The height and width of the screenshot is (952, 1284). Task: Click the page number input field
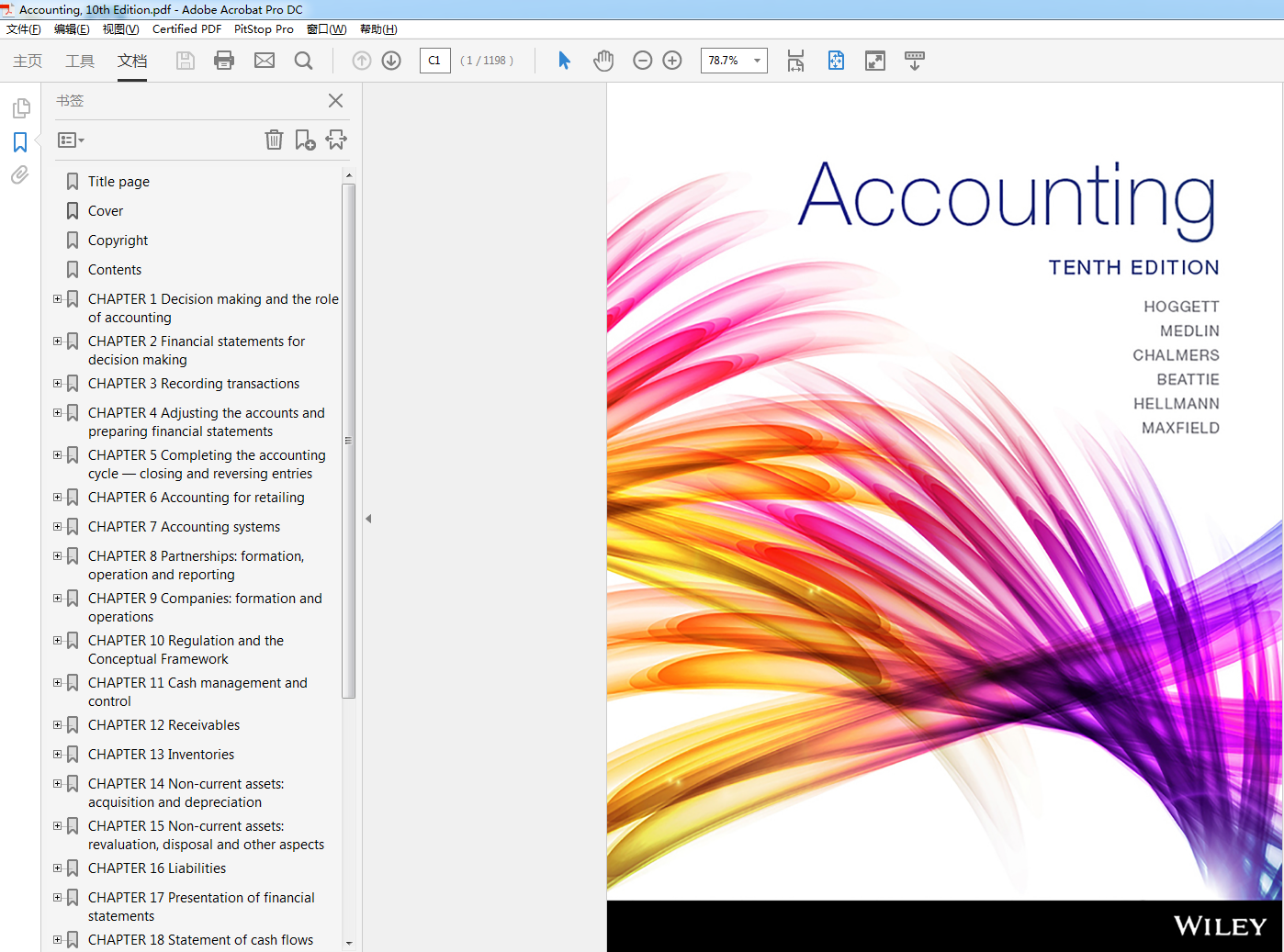coord(435,61)
